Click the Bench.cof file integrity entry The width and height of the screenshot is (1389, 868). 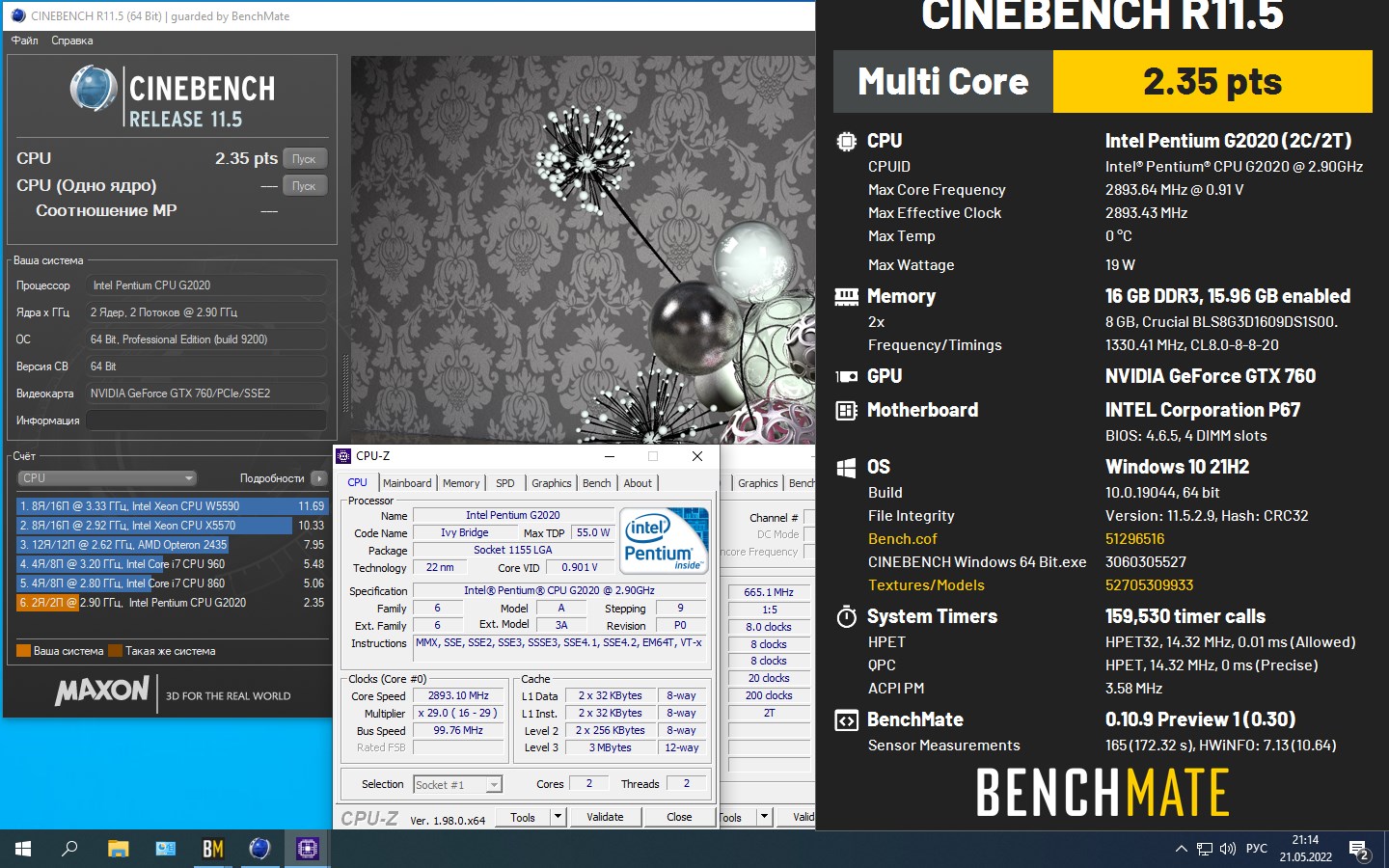click(x=902, y=539)
